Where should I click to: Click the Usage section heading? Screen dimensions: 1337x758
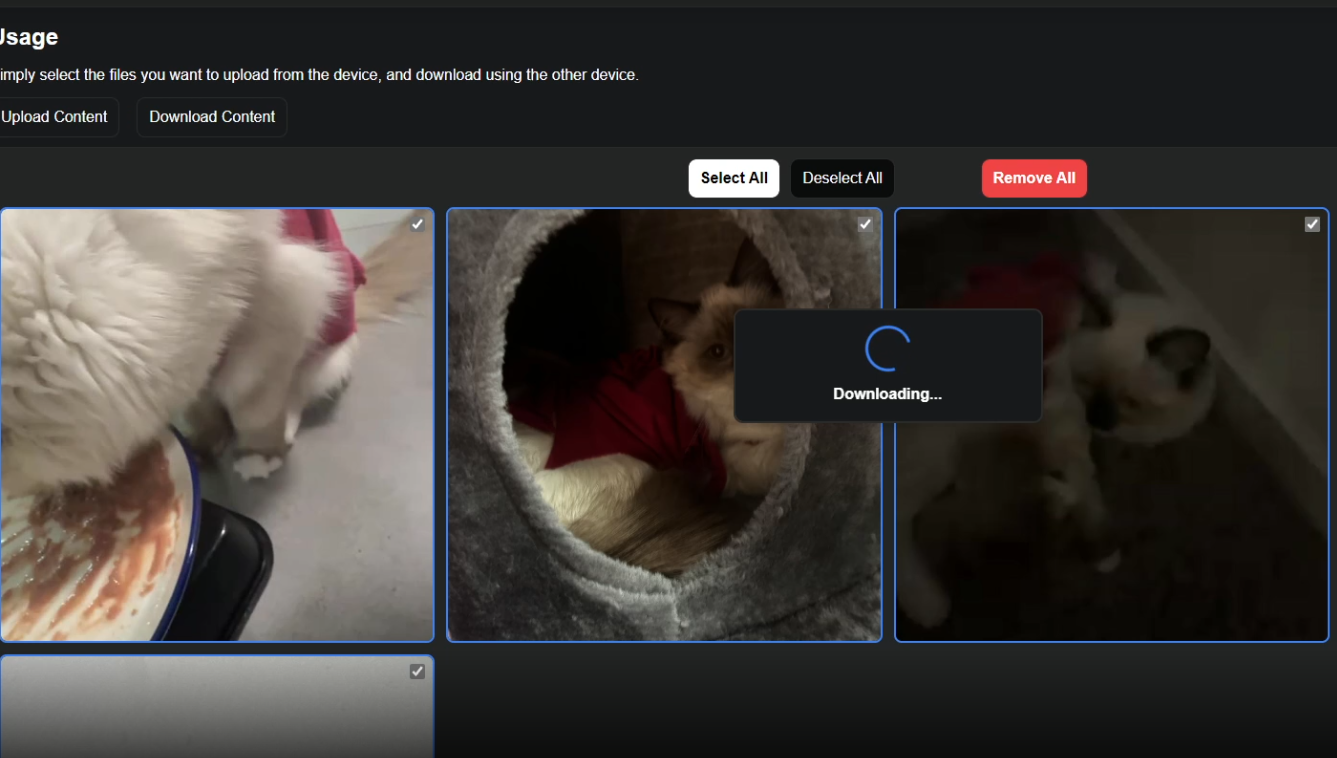pyautogui.click(x=28, y=37)
